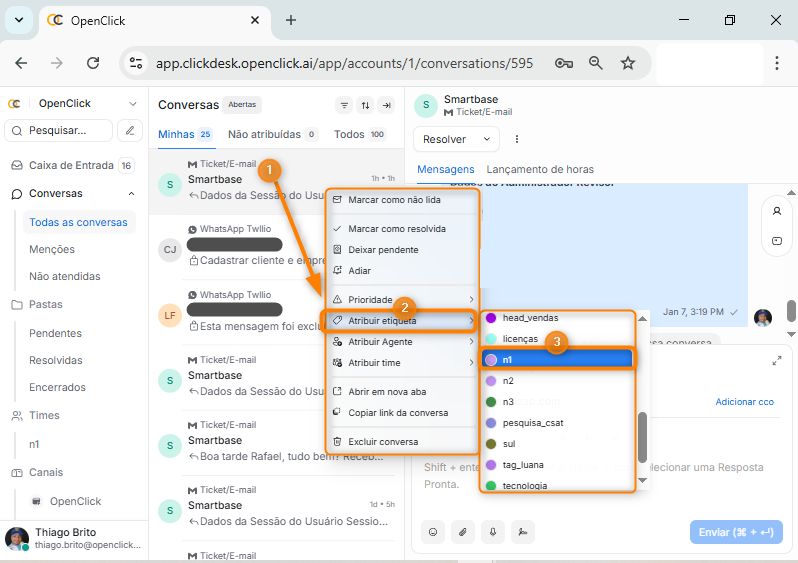Open the OpenClick account switcher dropdown
Image resolution: width=798 pixels, height=563 pixels.
tap(132, 104)
